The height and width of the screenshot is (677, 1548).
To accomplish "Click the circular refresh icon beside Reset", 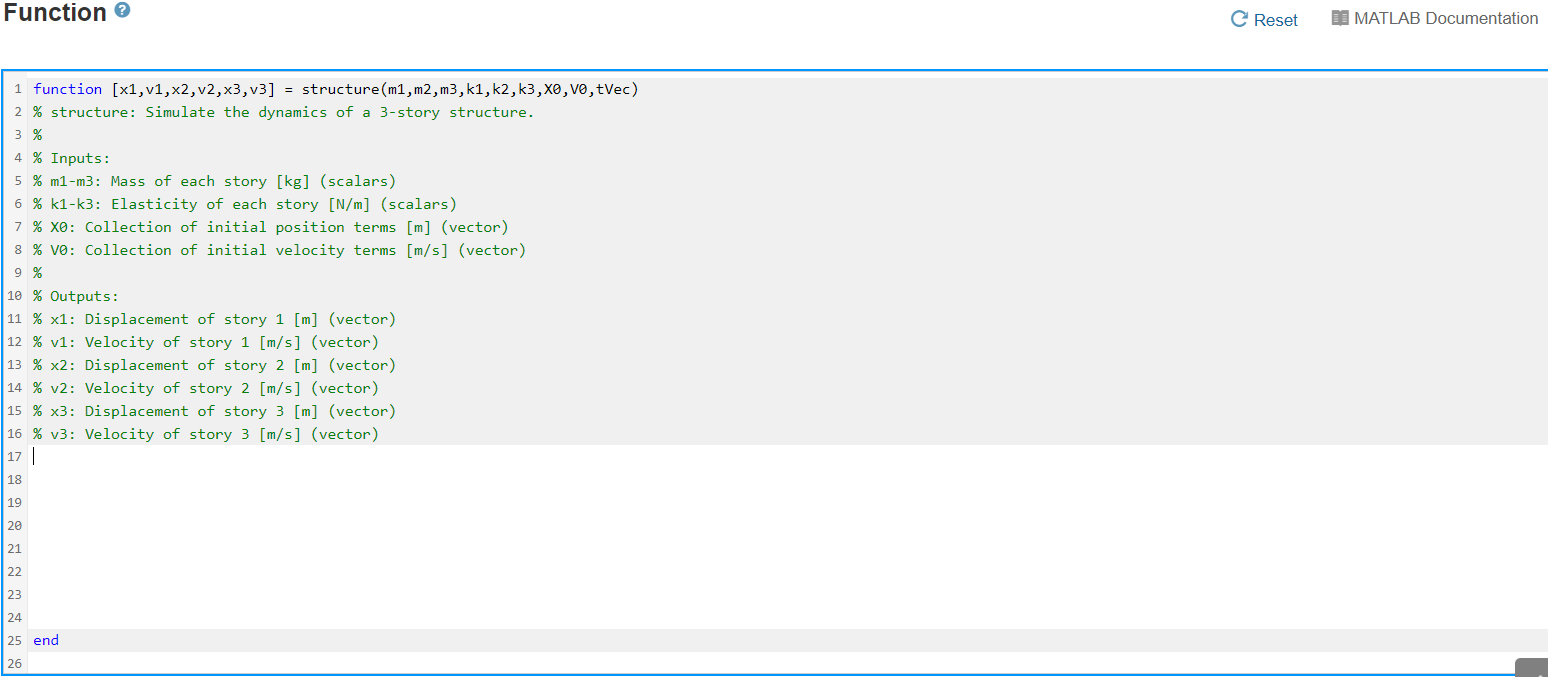I will point(1239,18).
